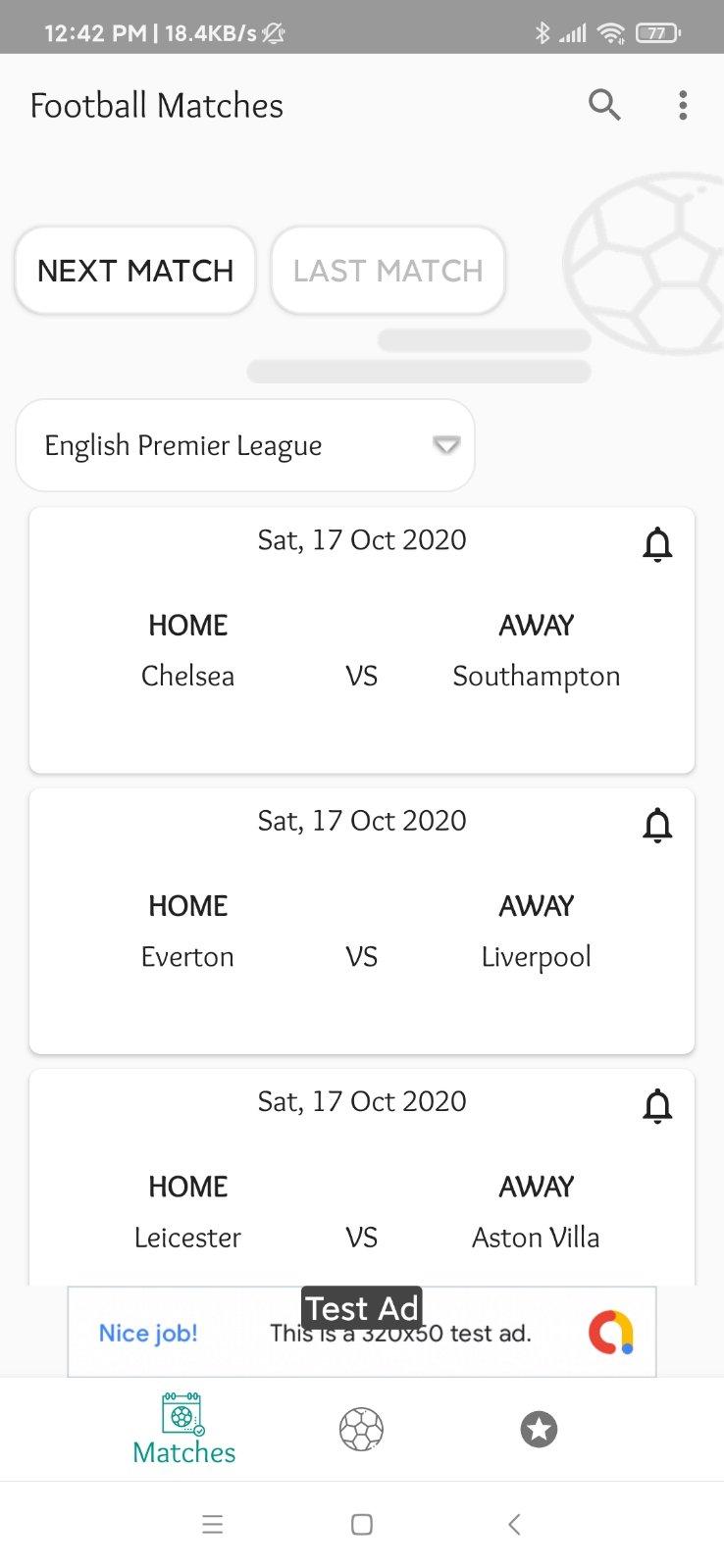Select the Aston Villa away team name
724x1568 pixels.
(x=536, y=1238)
